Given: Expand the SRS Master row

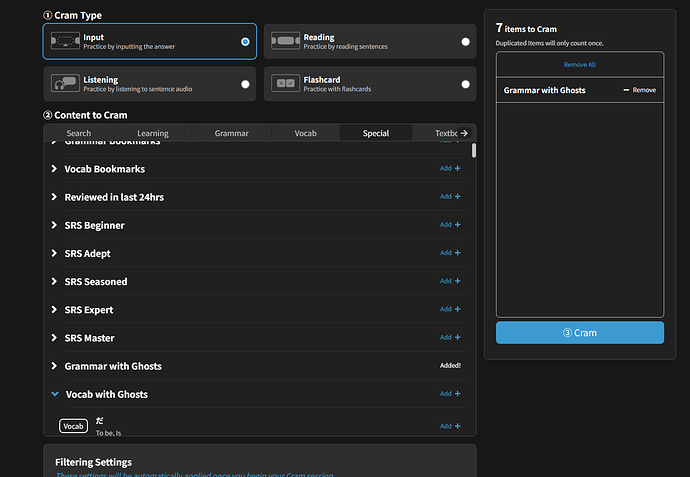Looking at the screenshot, I should (54, 338).
